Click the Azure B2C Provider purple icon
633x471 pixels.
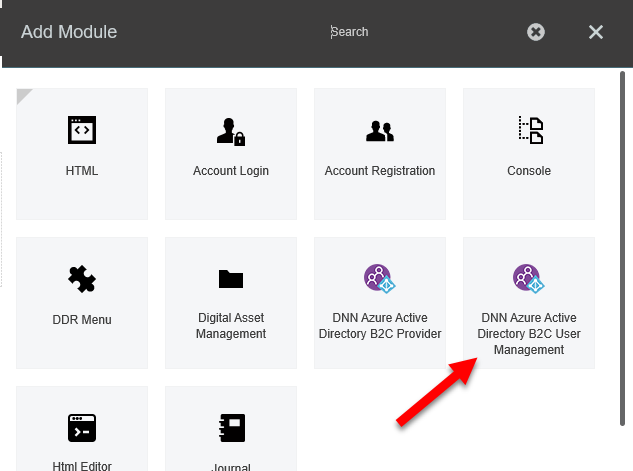click(379, 278)
